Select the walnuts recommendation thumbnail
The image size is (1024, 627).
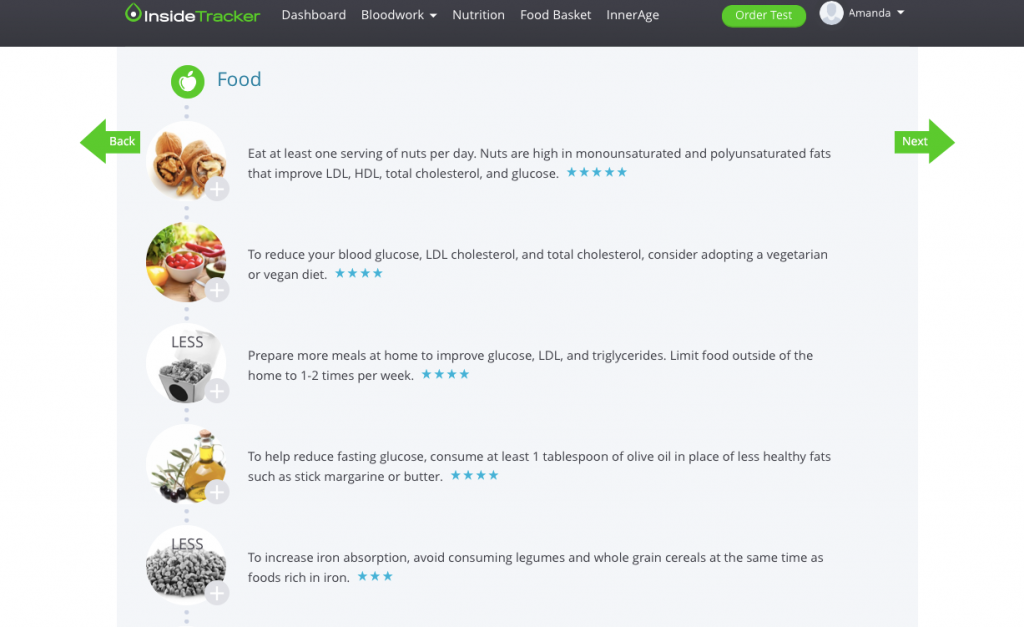click(184, 160)
